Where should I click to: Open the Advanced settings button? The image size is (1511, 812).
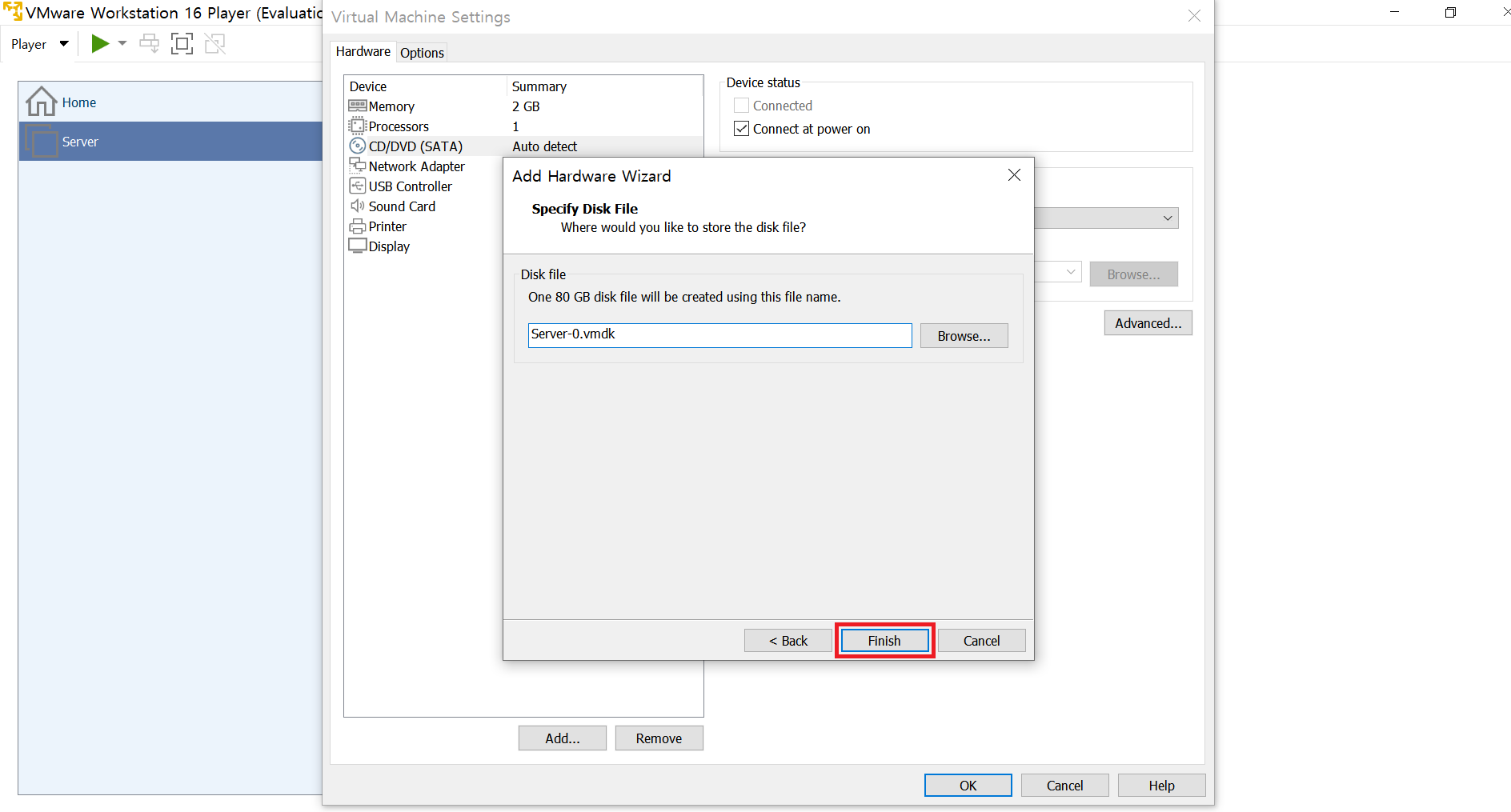[x=1148, y=323]
